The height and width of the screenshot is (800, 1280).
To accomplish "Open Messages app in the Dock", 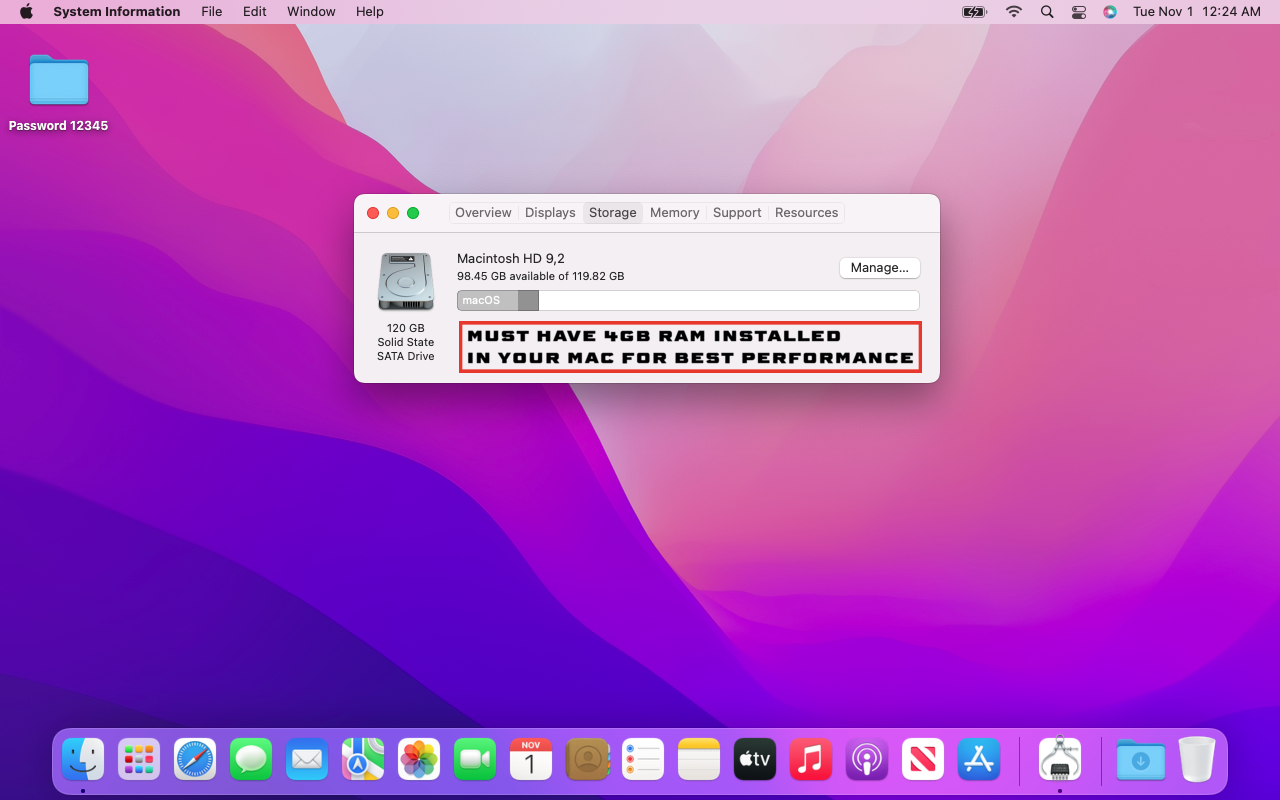I will click(x=251, y=760).
